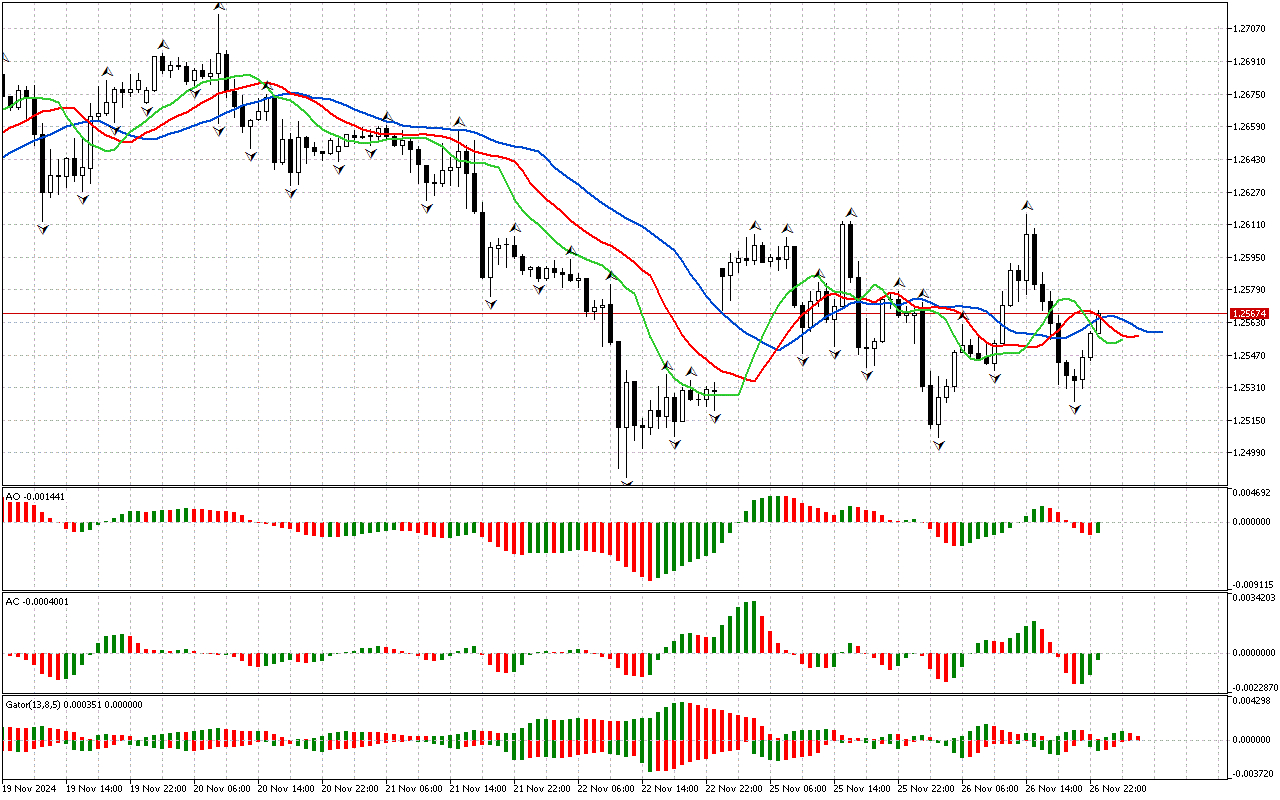Select the 19 Nov 14:00 time label
The image size is (1280, 800).
[x=94, y=789]
